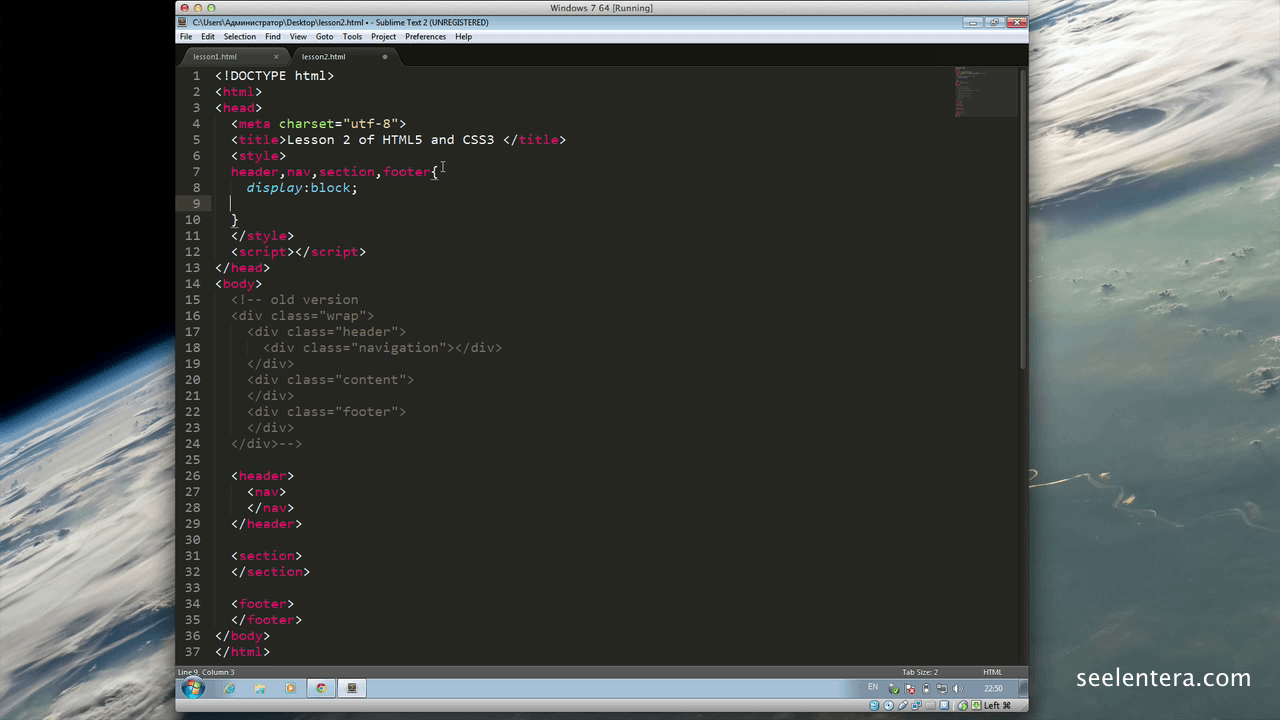Click the <div class="footer"> line 22

pyautogui.click(x=326, y=412)
